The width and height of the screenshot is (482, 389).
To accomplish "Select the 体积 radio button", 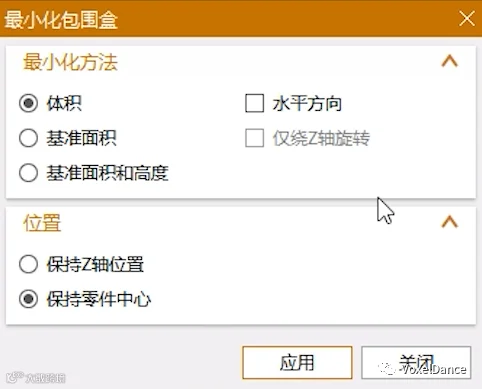I will (28, 103).
